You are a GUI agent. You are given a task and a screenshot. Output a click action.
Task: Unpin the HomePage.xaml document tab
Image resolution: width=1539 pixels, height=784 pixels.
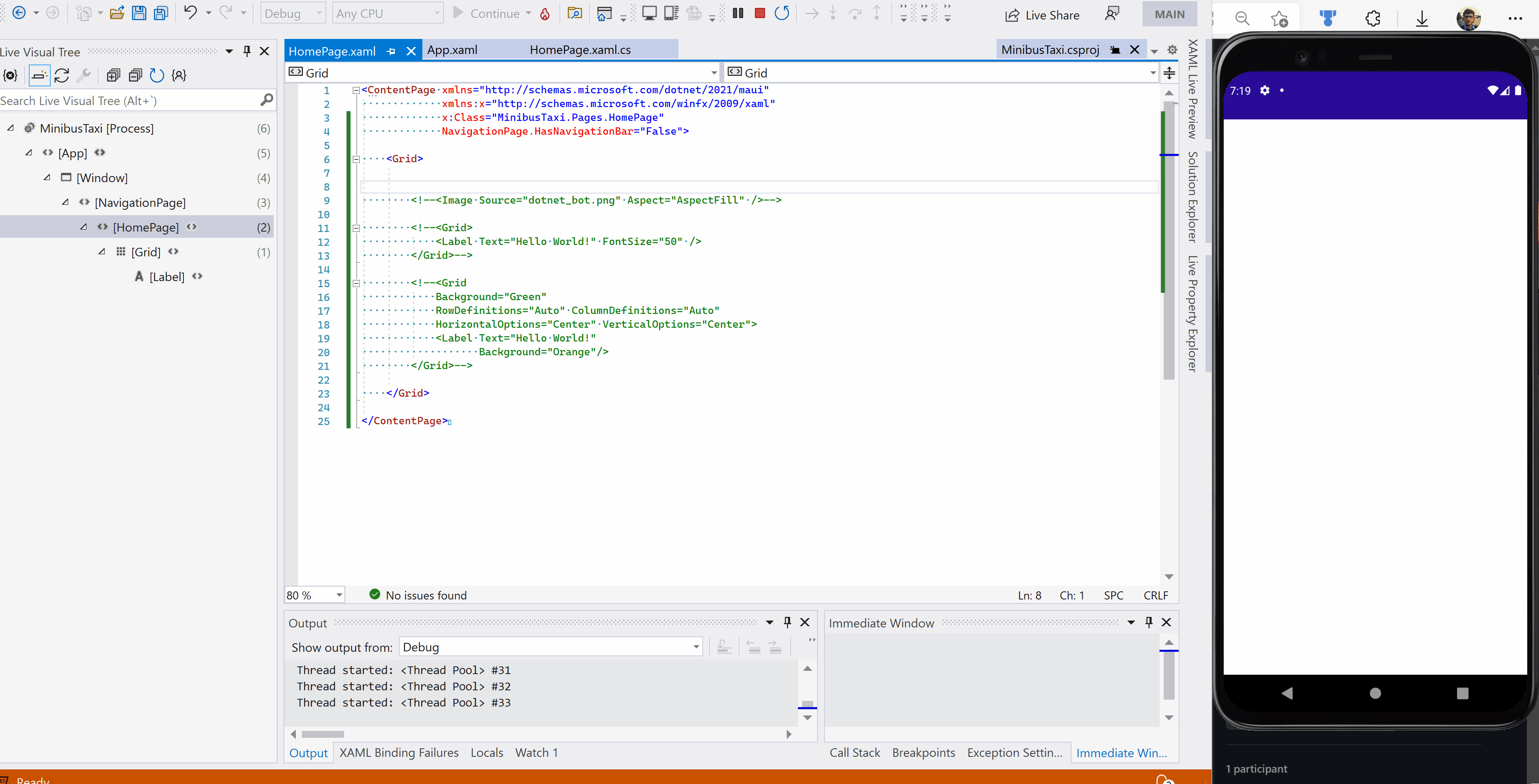click(x=391, y=51)
